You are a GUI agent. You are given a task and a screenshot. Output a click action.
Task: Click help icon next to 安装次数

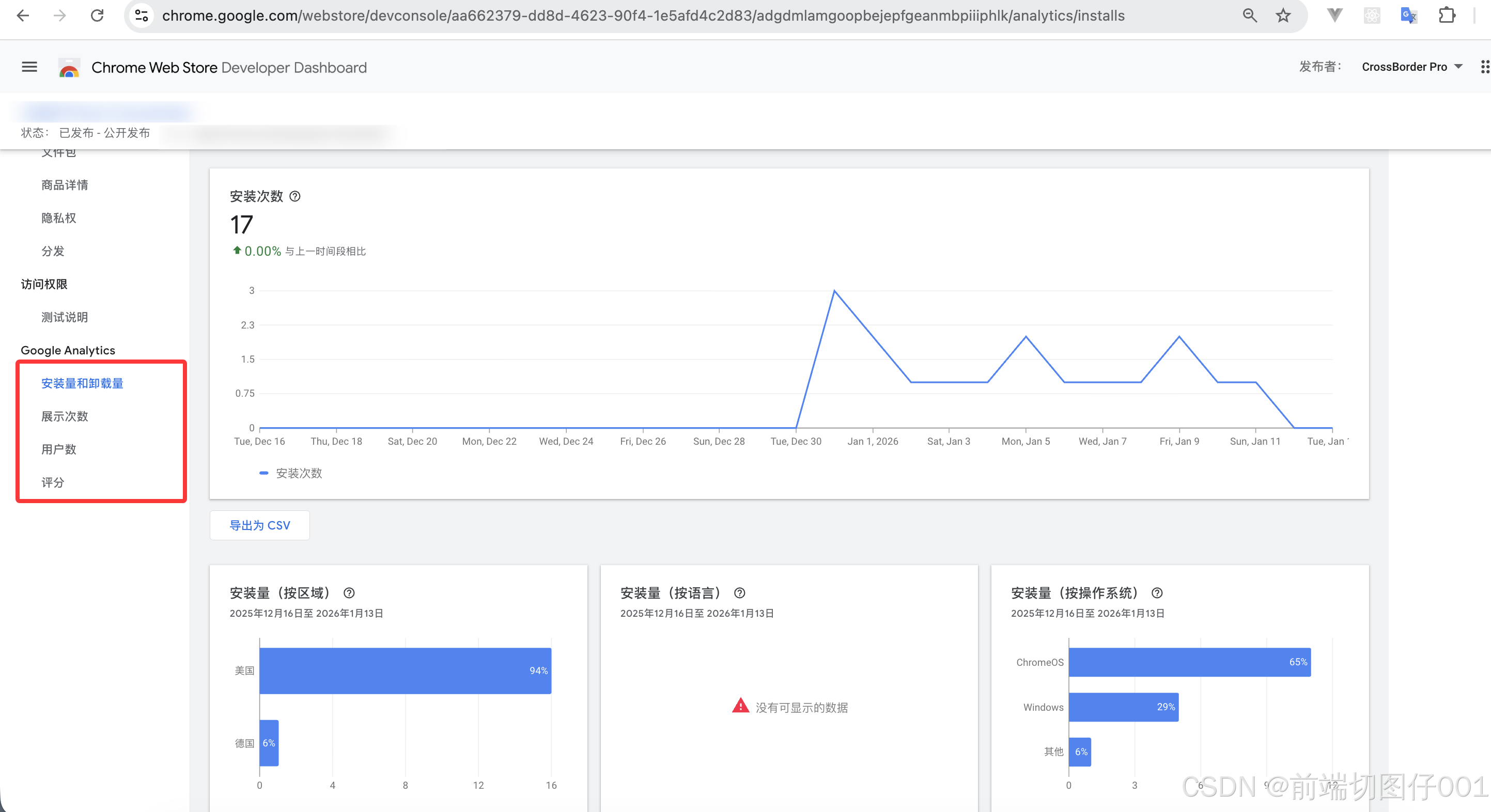(295, 196)
